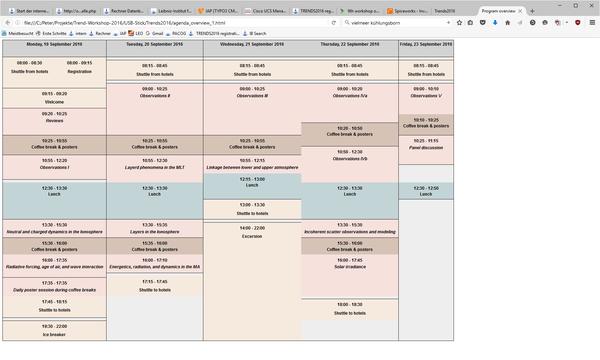The width and height of the screenshot is (600, 360).
Task: Save page to Pocket
Action: coord(483,23)
